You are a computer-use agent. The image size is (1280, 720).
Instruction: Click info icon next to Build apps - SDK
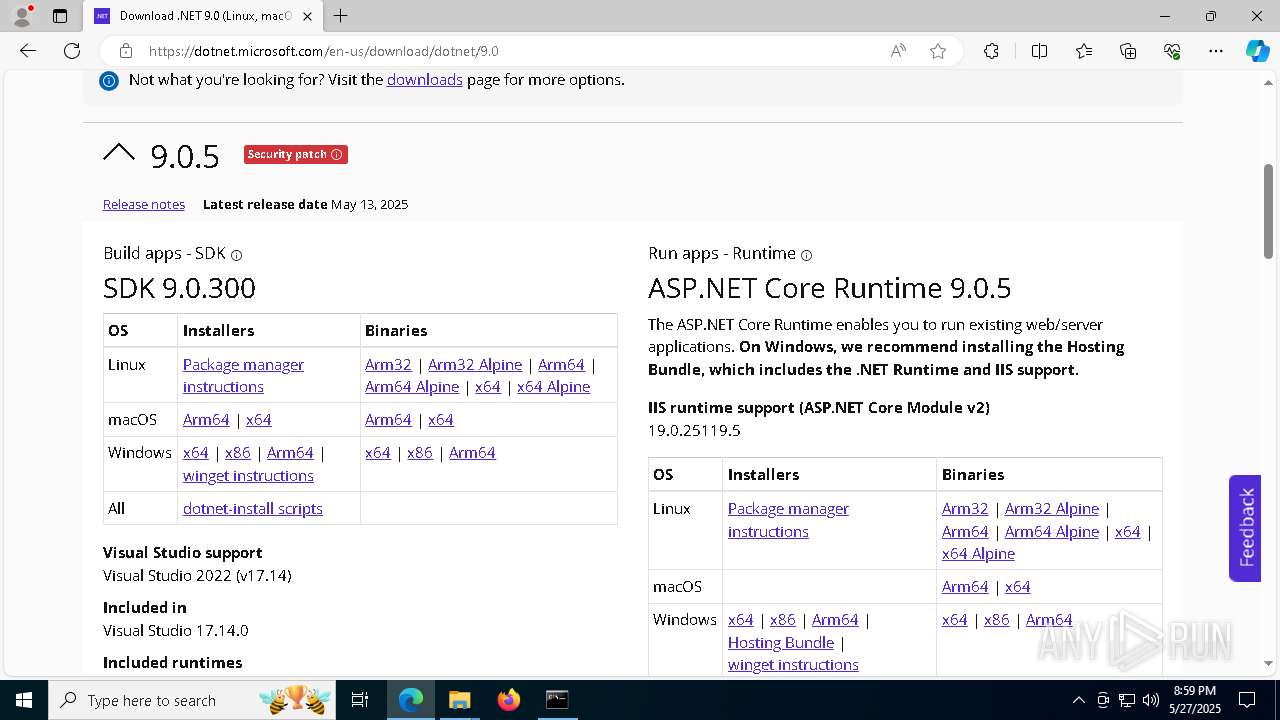coord(237,255)
